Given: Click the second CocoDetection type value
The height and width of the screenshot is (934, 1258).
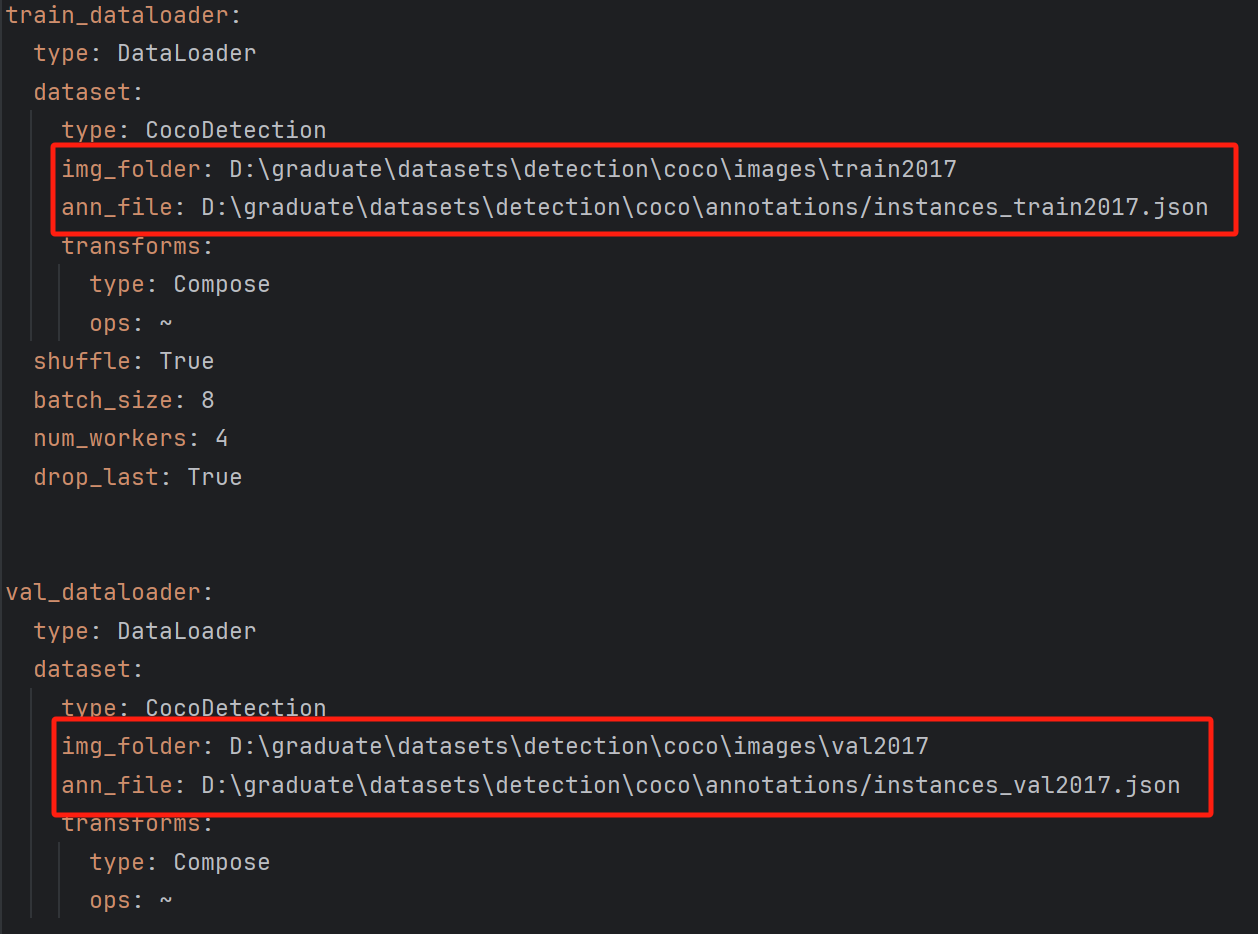Looking at the screenshot, I should pyautogui.click(x=236, y=708).
